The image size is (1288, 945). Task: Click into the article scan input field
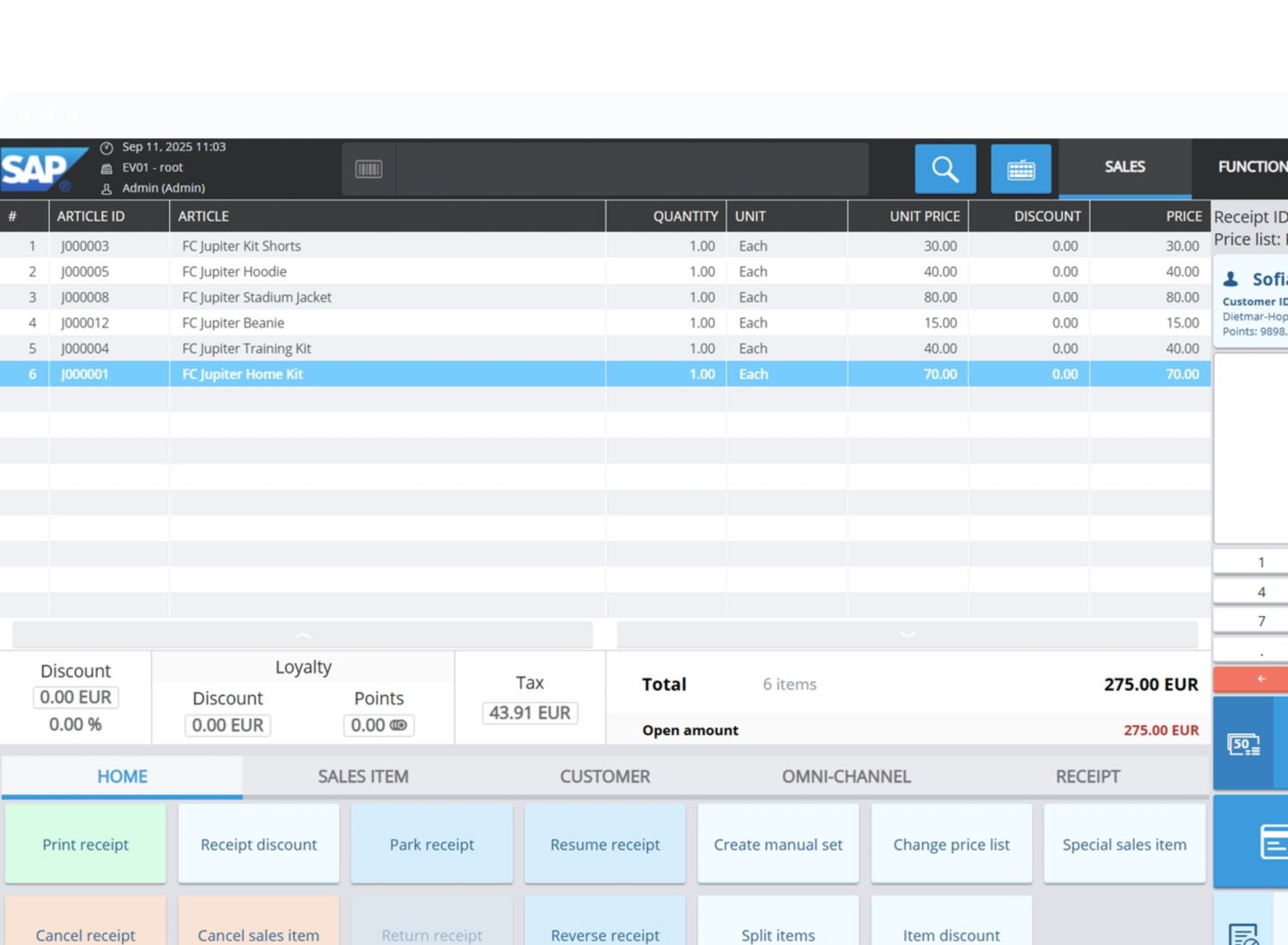tap(631, 169)
